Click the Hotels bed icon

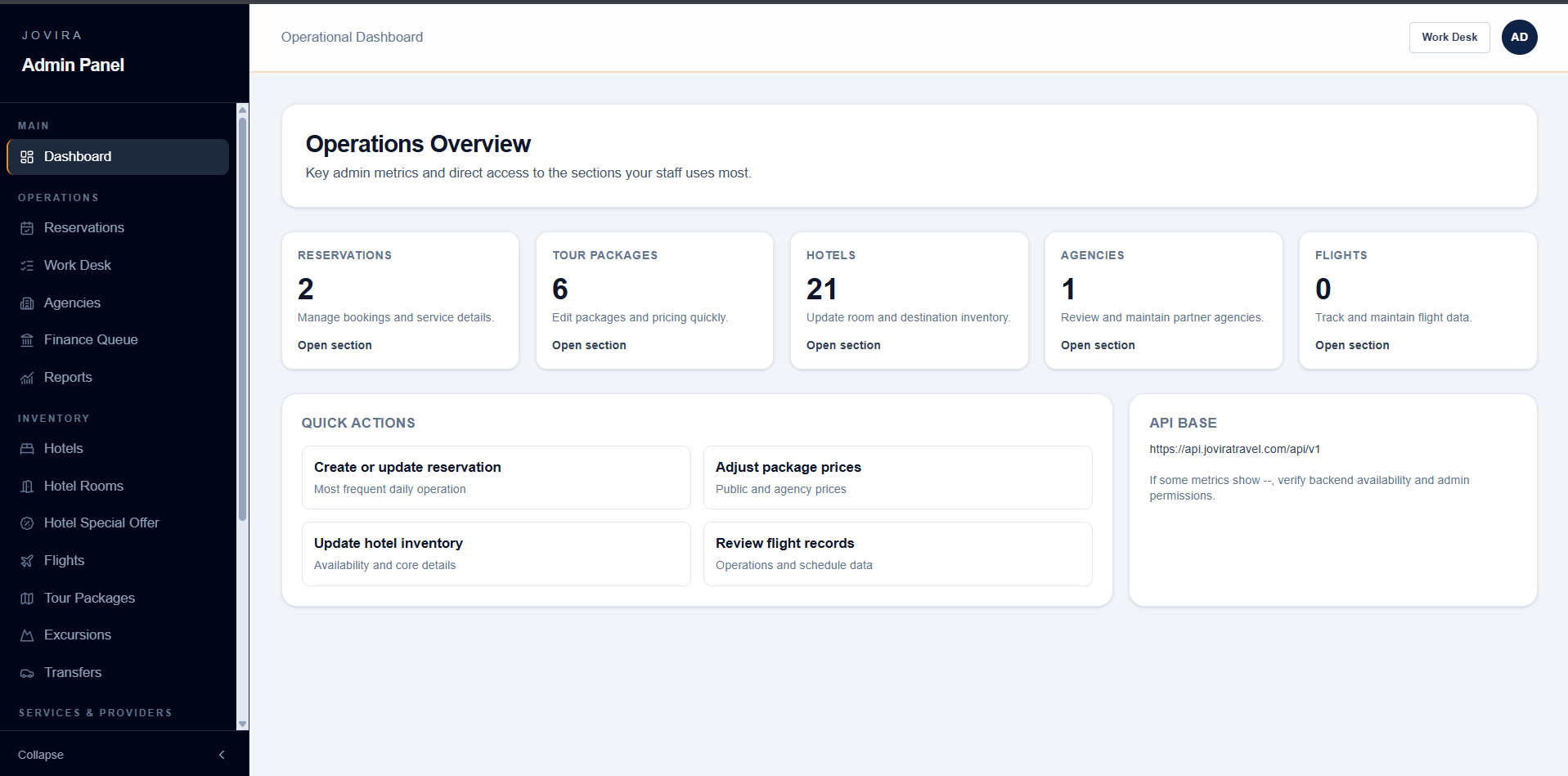click(27, 449)
